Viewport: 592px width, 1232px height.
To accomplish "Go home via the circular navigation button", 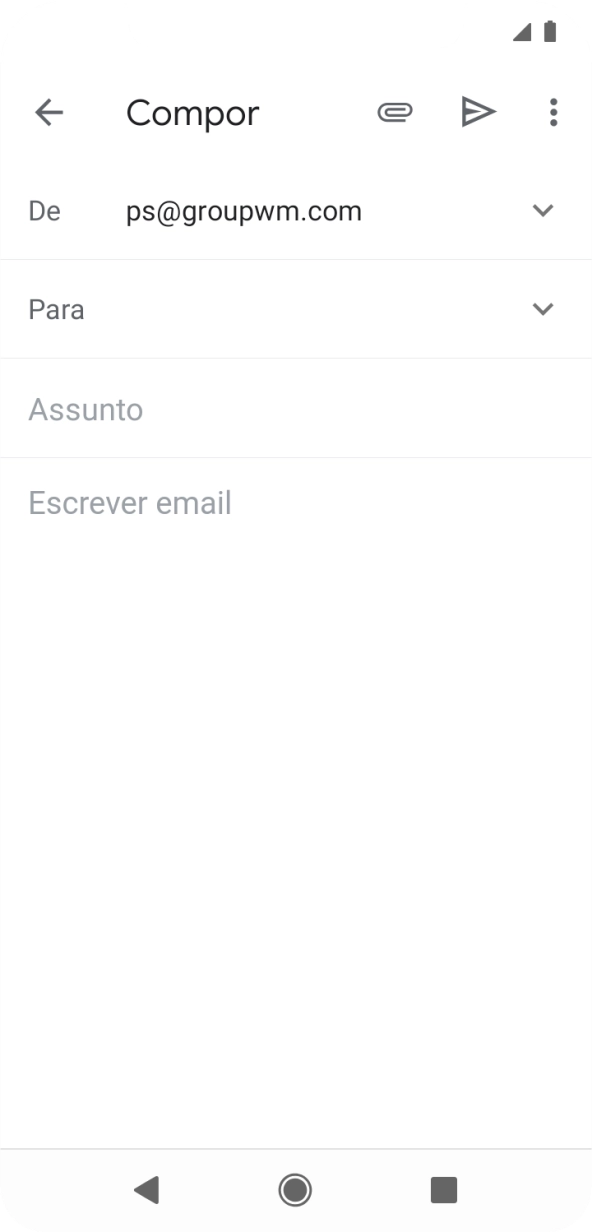I will click(295, 1188).
